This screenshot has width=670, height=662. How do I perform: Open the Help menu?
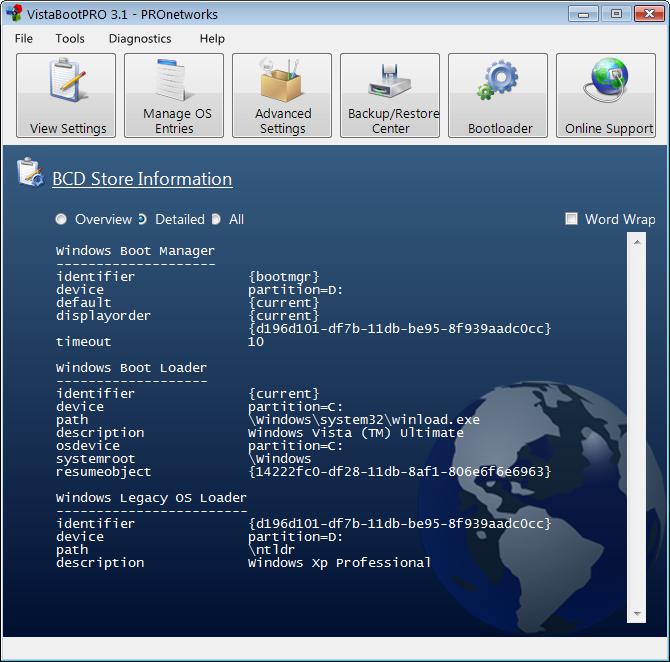coord(212,38)
